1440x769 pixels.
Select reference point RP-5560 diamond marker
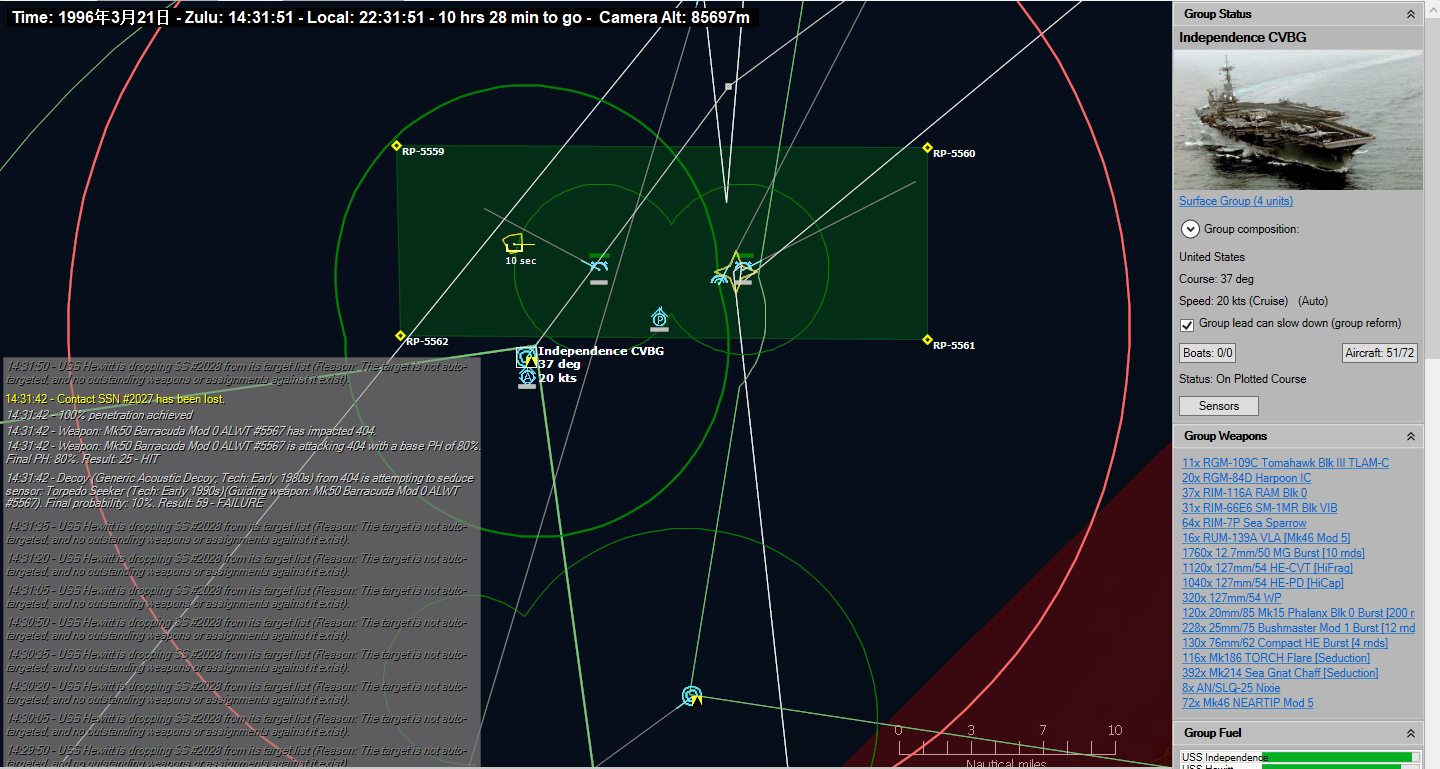coord(927,148)
